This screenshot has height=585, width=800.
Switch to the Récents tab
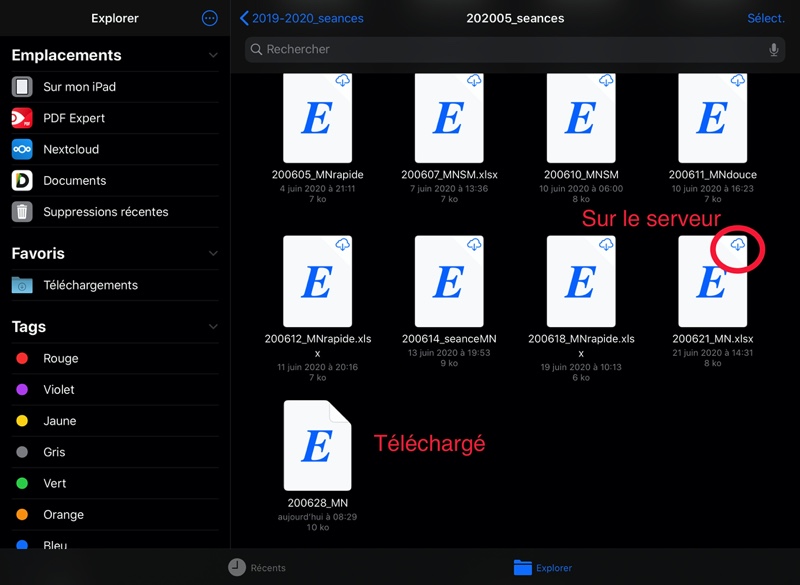click(256, 567)
